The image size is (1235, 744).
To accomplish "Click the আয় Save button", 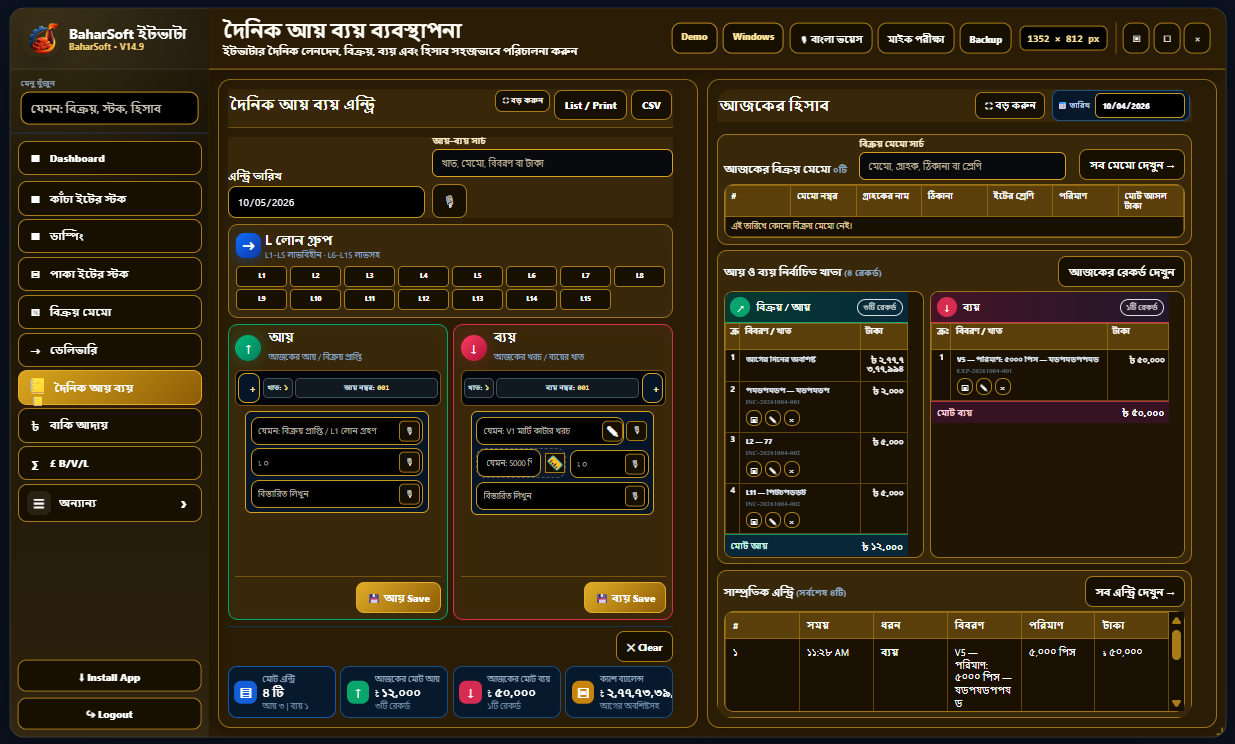I will (x=398, y=598).
